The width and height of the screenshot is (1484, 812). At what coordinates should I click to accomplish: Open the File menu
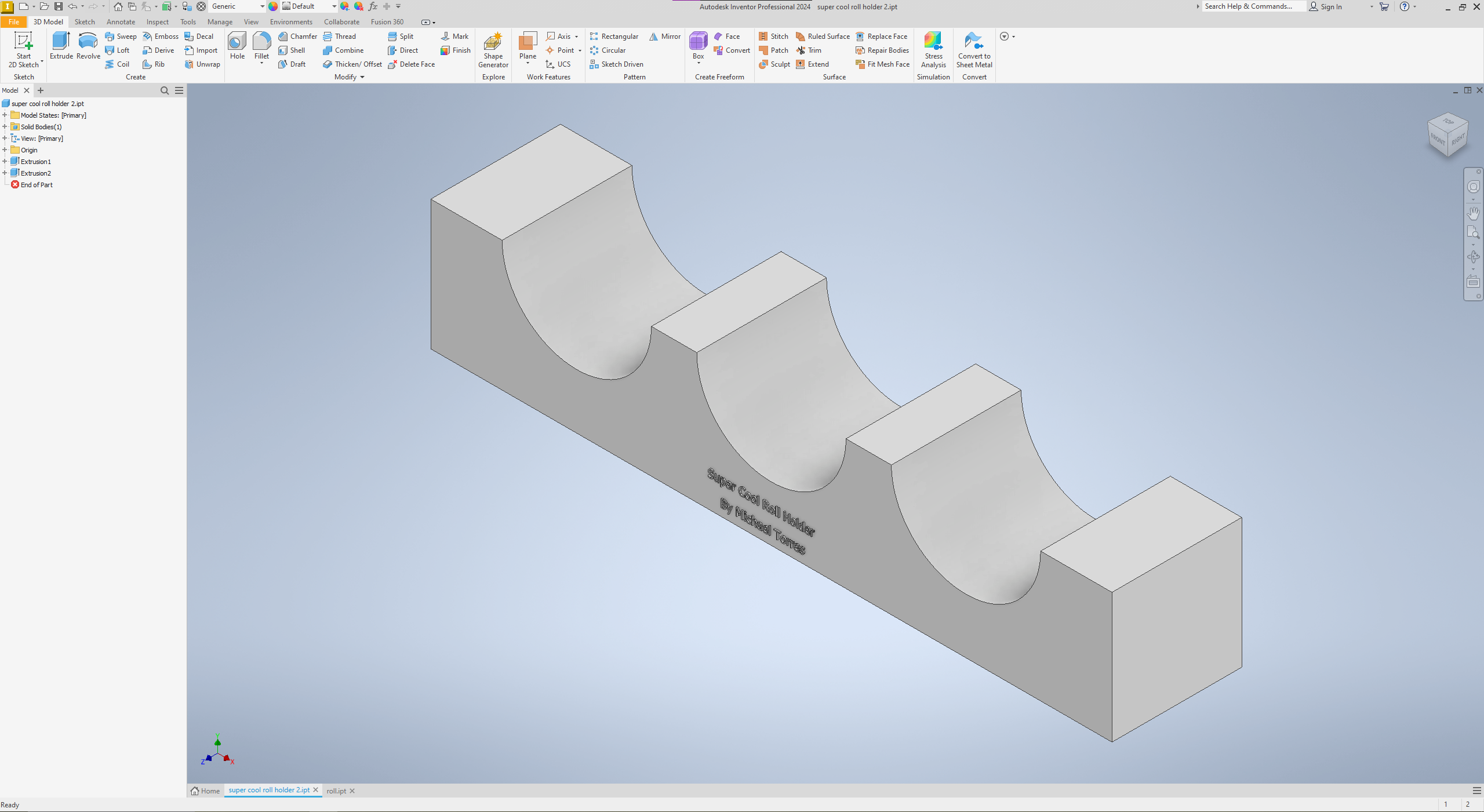[14, 22]
